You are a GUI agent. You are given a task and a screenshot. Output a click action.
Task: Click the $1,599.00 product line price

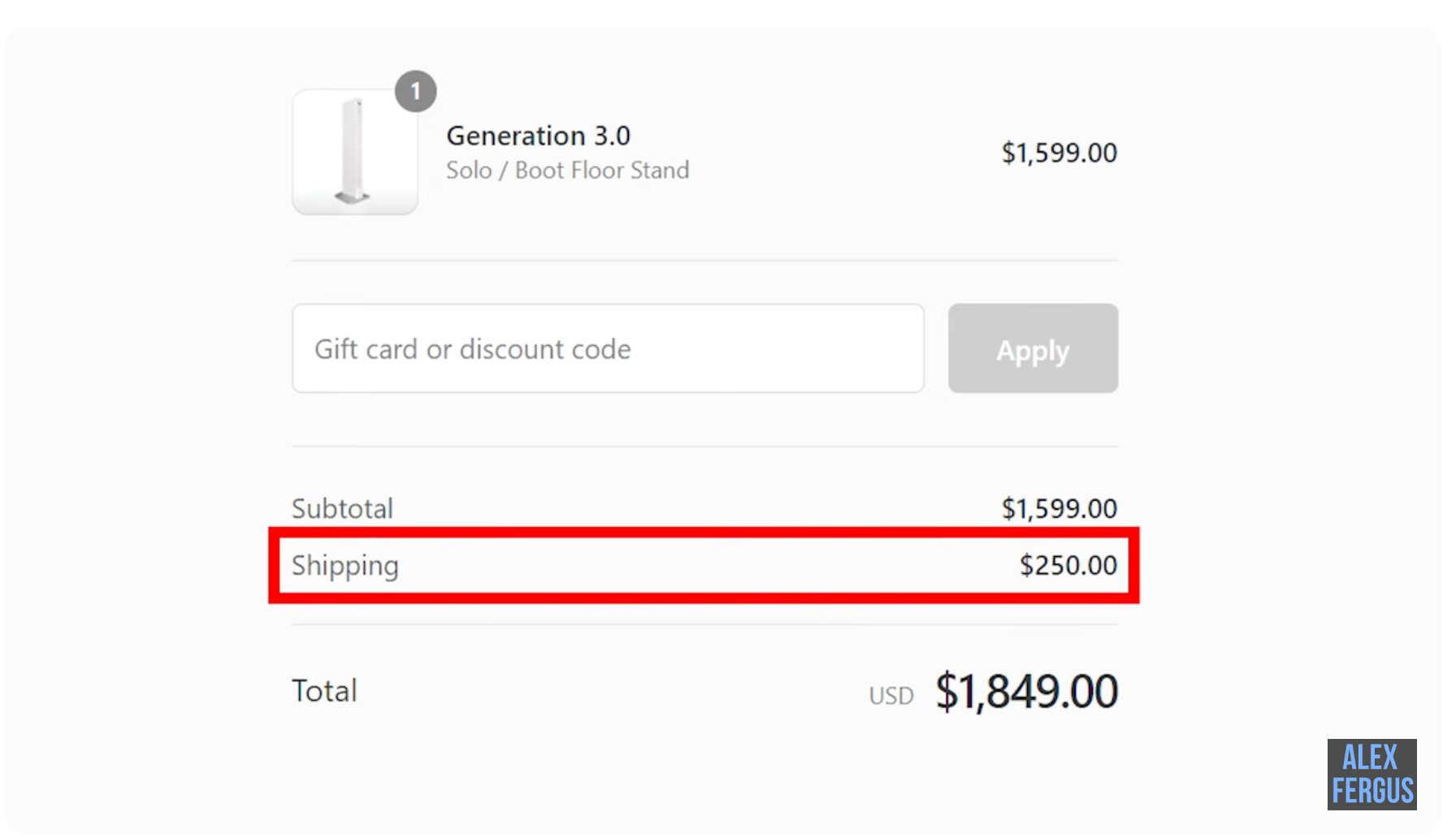tap(1059, 153)
